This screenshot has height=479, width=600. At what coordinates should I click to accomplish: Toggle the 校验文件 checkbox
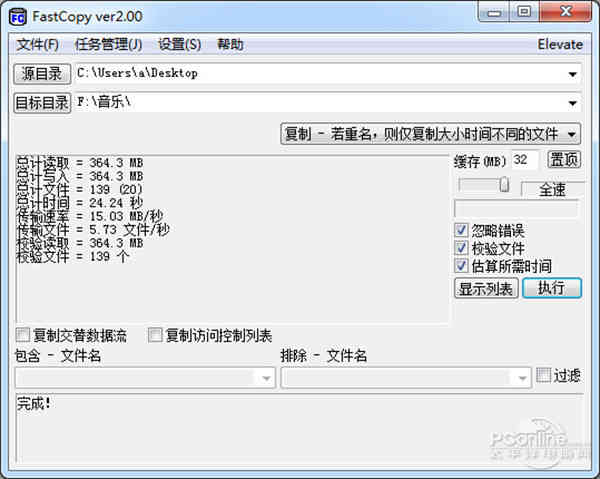coord(461,248)
